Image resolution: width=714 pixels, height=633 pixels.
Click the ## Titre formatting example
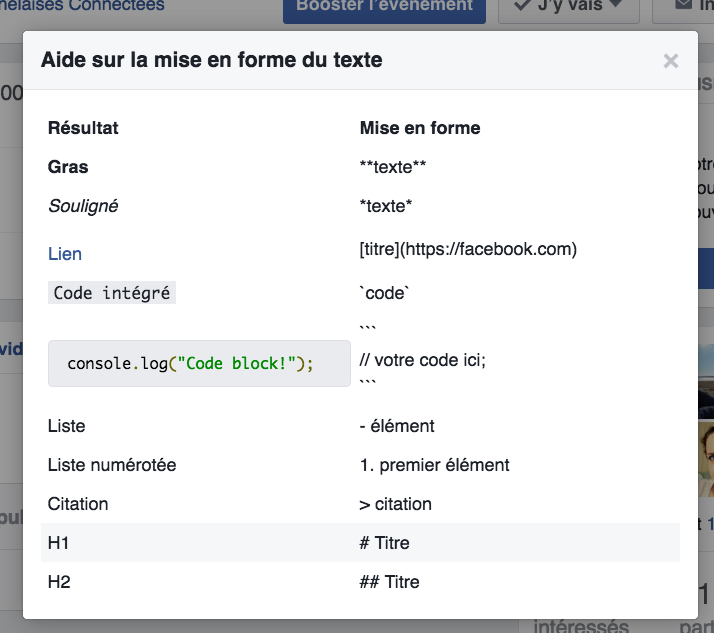[x=389, y=582]
